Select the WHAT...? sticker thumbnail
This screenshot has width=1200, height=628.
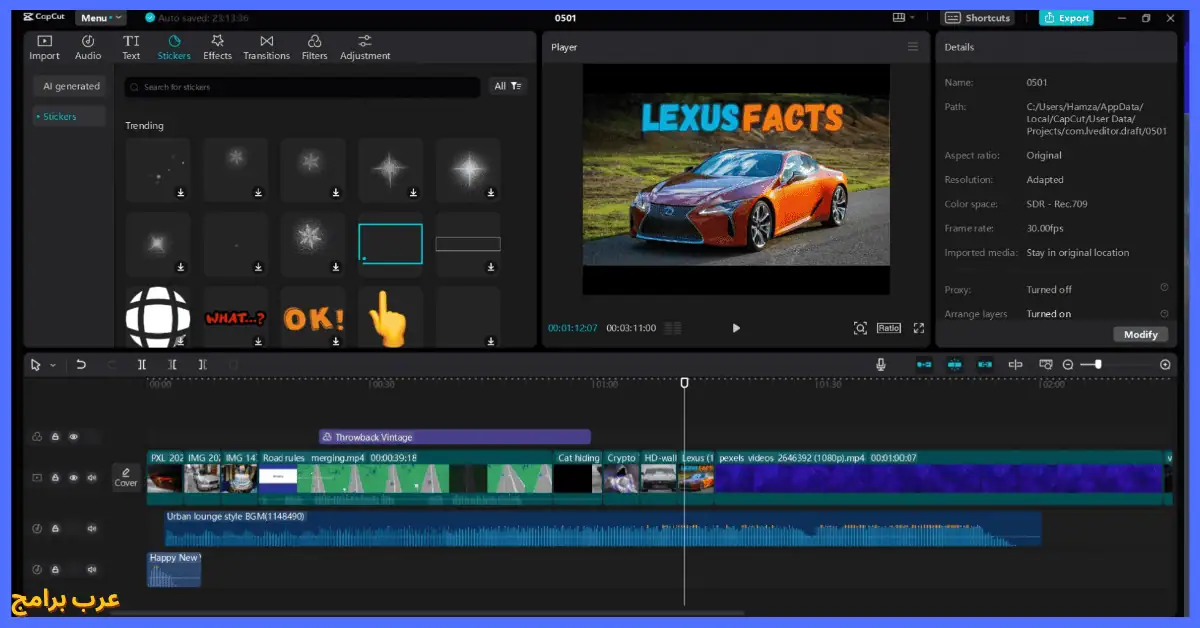[x=236, y=319]
